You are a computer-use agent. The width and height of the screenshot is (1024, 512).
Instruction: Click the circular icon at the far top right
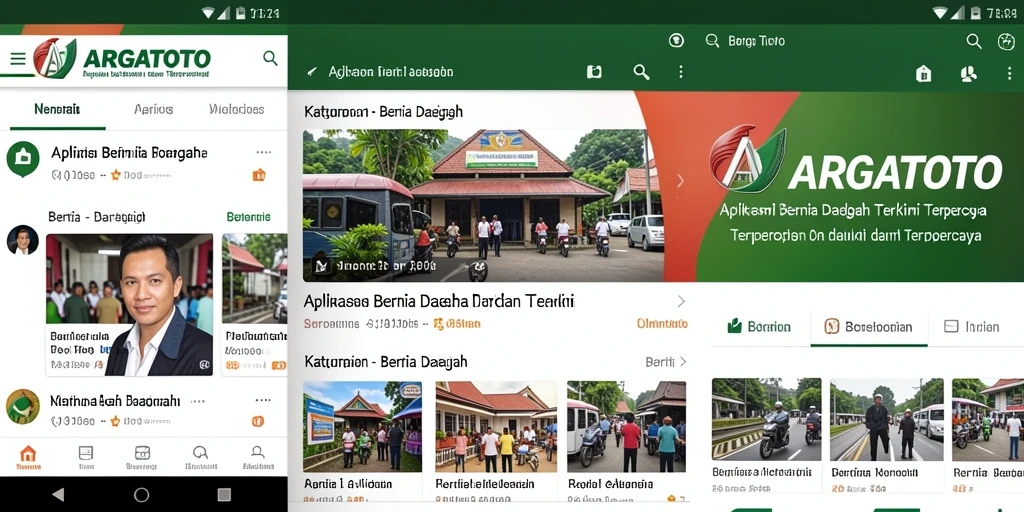[x=1006, y=41]
